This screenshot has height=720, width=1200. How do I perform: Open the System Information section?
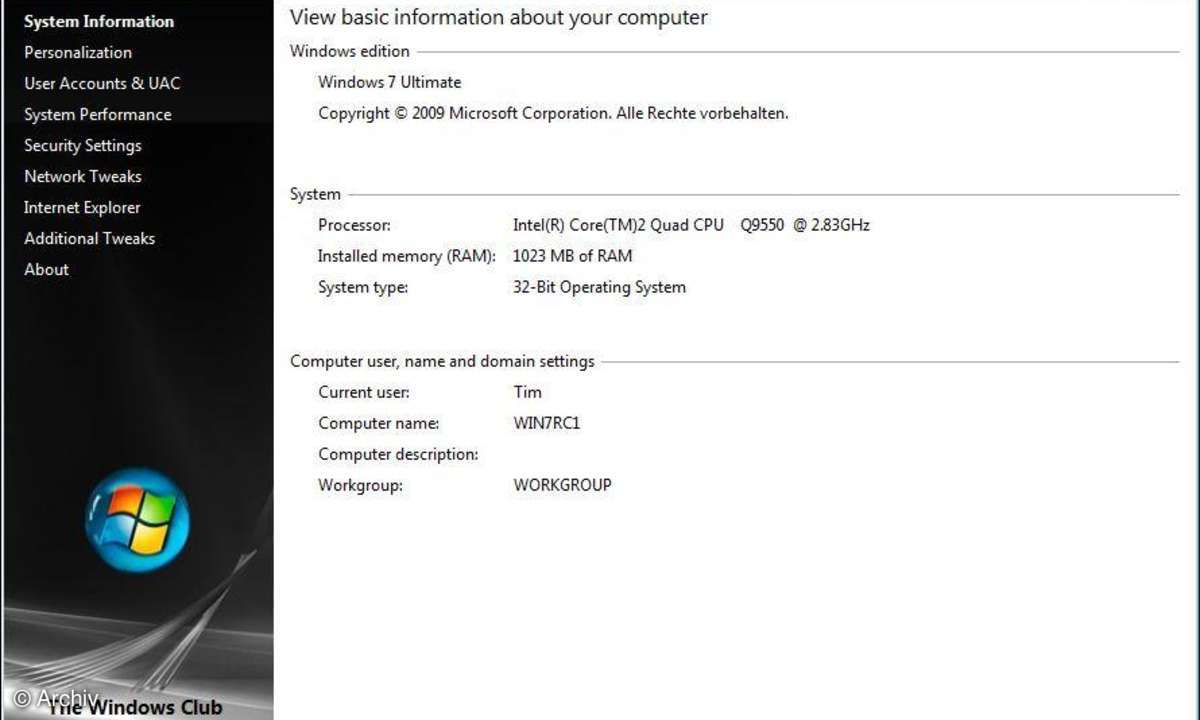[99, 21]
